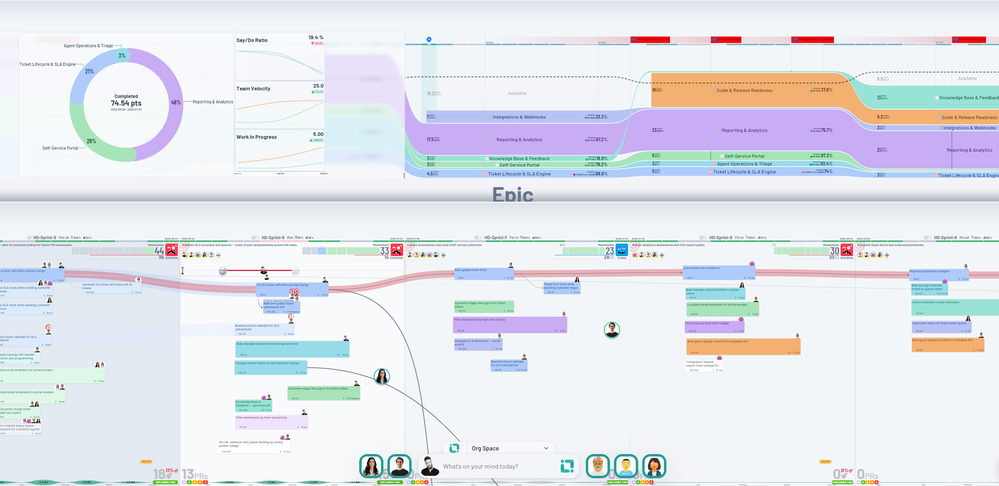
Task: Click the Org Space logo icon
Action: point(454,448)
